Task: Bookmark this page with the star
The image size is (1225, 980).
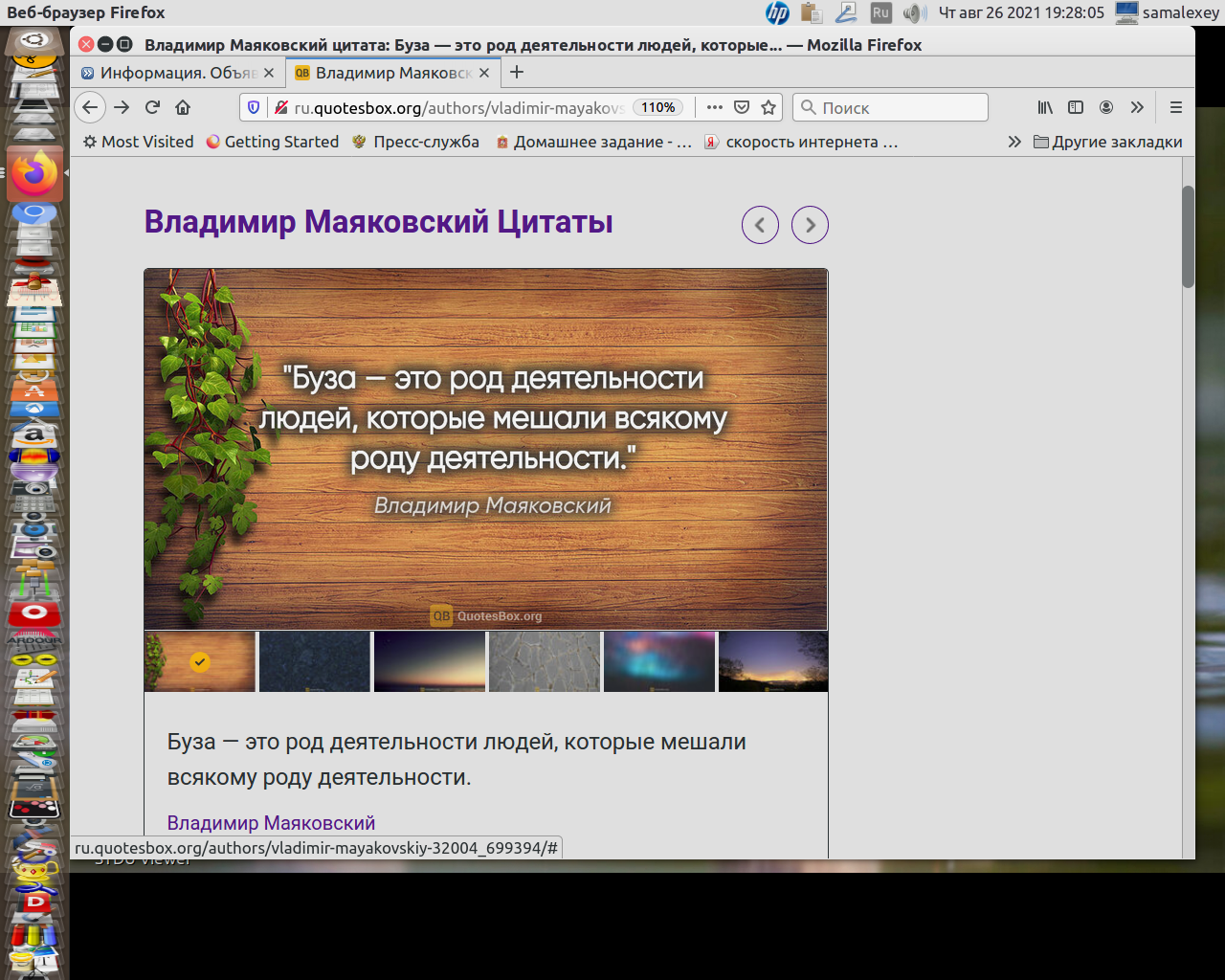Action: click(768, 107)
